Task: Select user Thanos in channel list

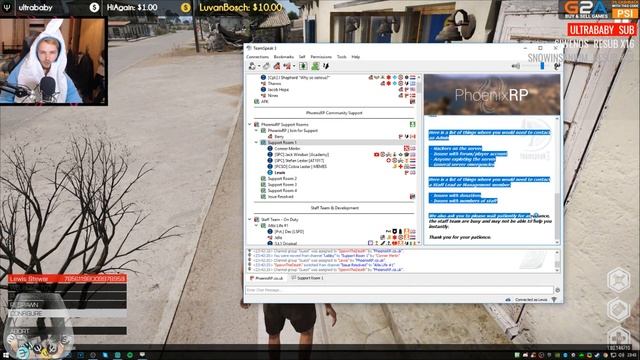Action: [274, 83]
